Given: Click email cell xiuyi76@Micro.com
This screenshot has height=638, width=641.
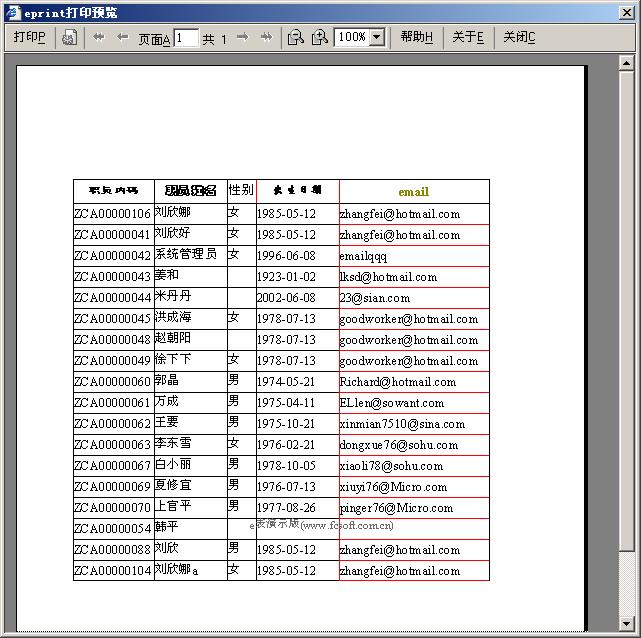Looking at the screenshot, I should (x=414, y=487).
